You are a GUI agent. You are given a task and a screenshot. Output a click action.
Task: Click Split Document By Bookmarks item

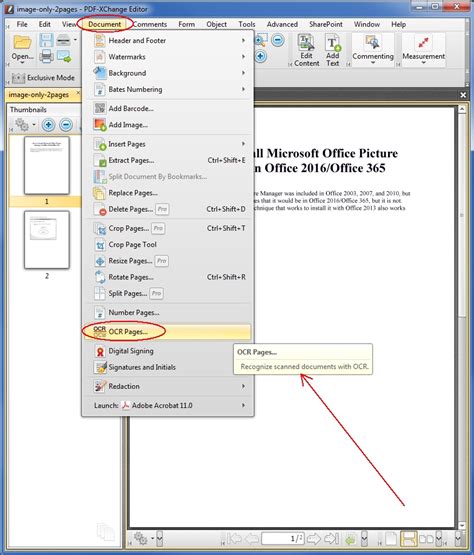point(167,177)
